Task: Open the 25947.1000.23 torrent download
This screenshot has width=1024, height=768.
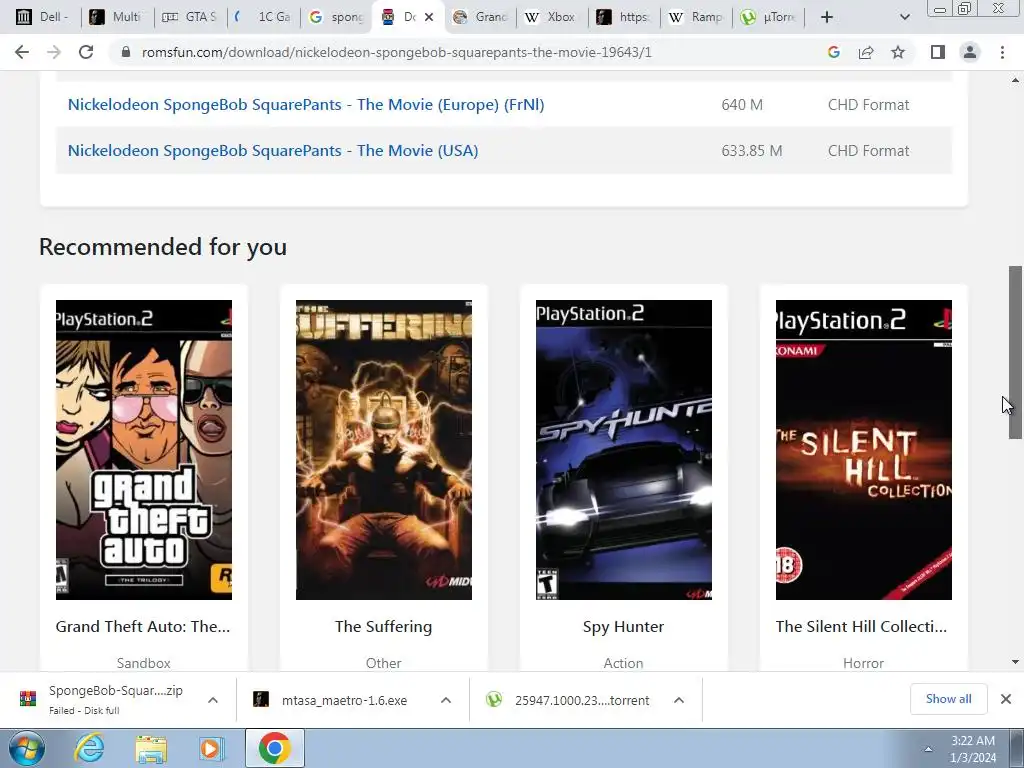Action: pyautogui.click(x=568, y=700)
